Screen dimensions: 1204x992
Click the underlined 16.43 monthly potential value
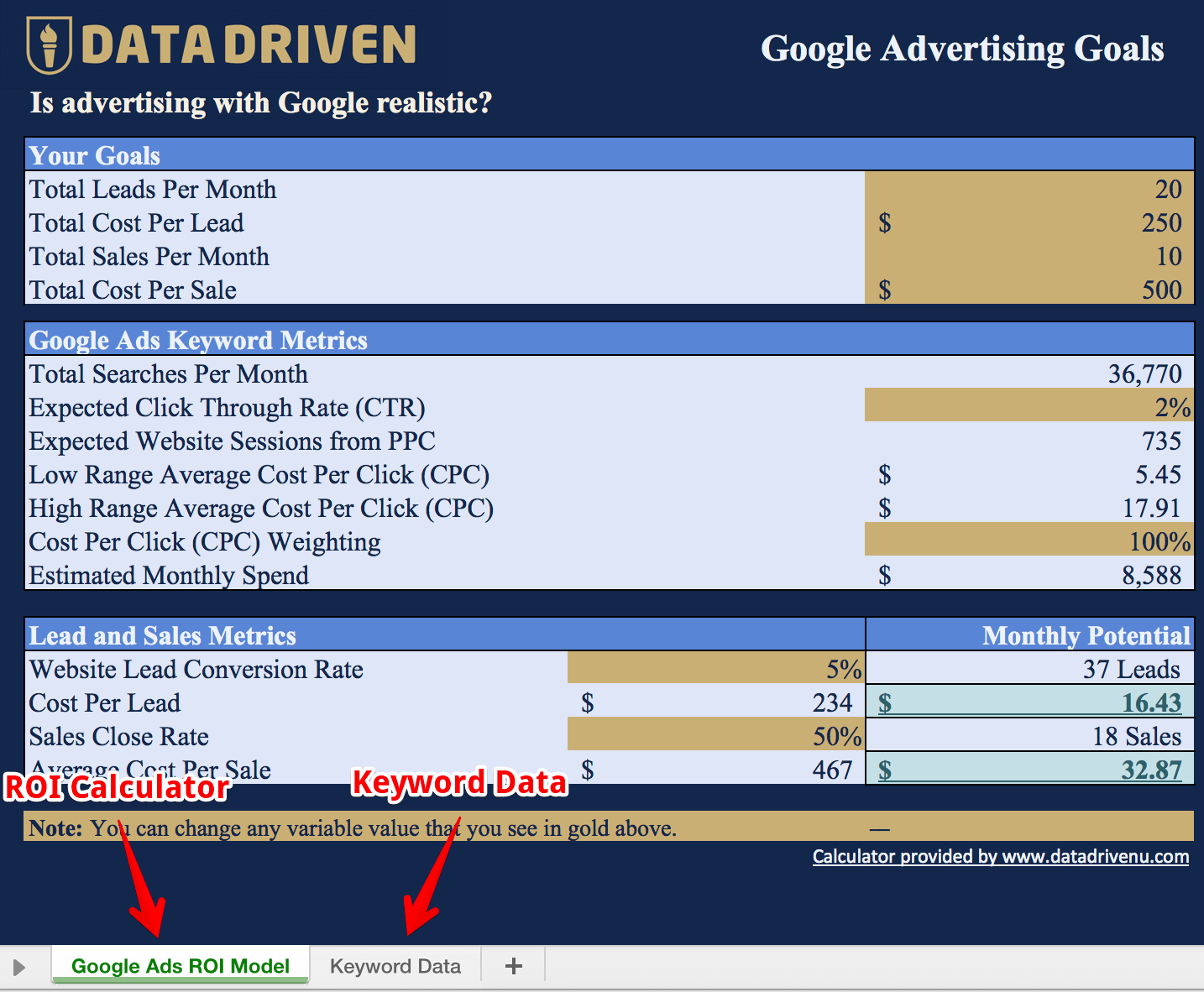1152,702
